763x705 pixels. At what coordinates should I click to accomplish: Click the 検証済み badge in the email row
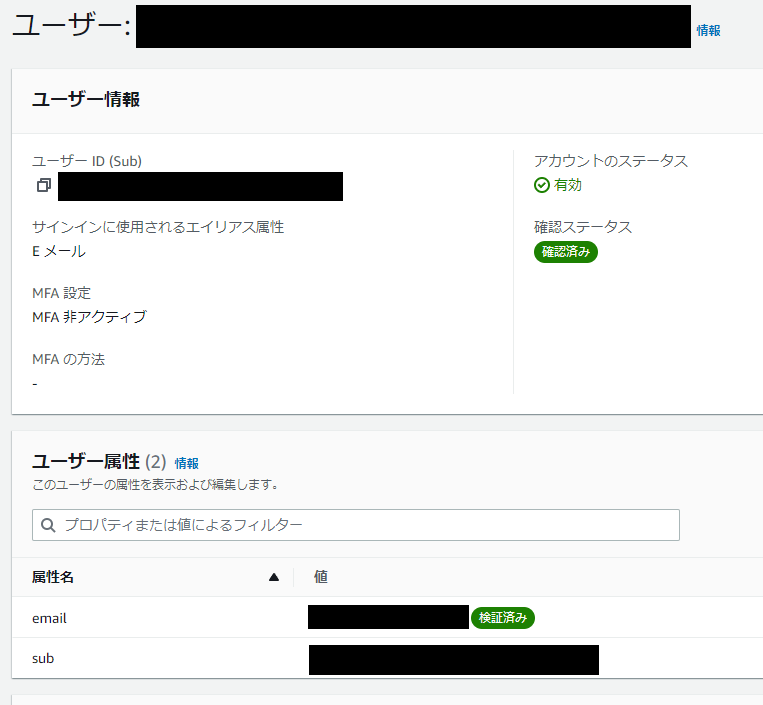[x=503, y=618]
